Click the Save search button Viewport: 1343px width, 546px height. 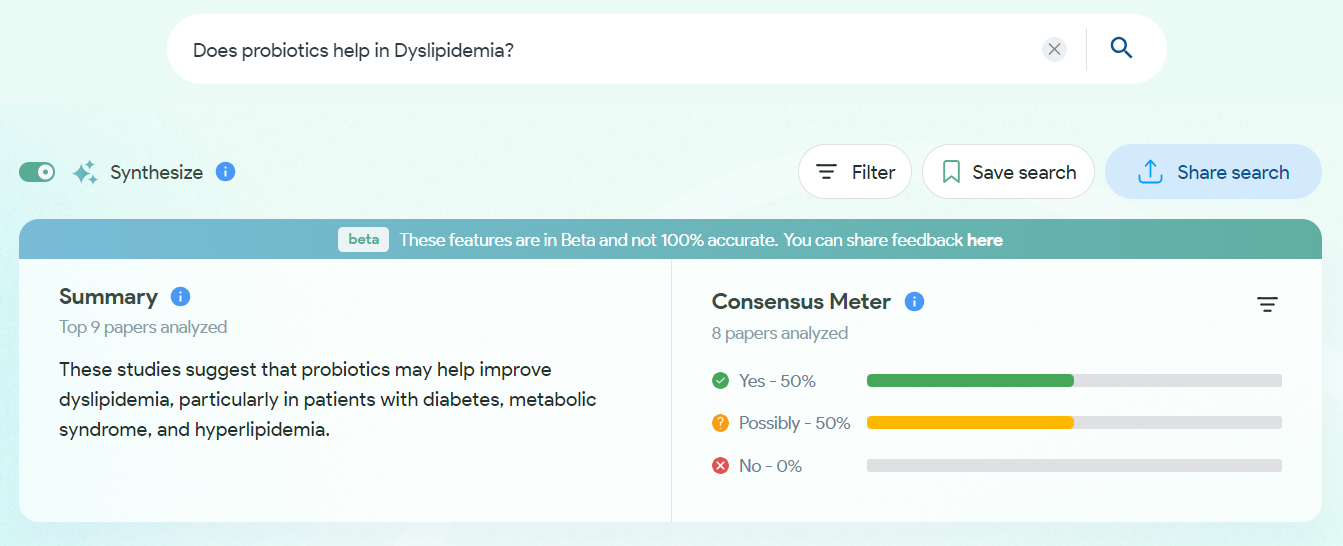pos(1008,172)
